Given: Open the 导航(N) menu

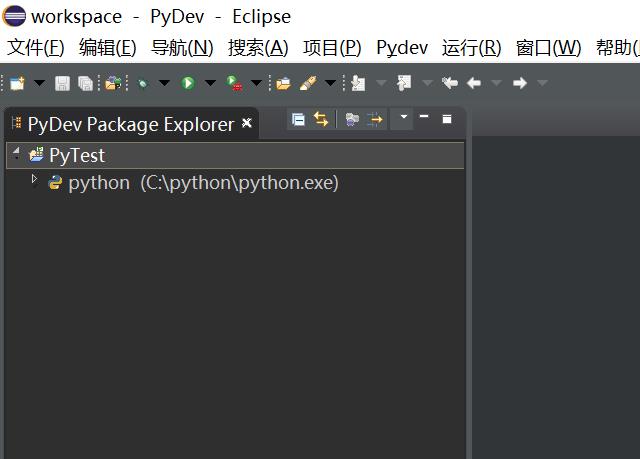Looking at the screenshot, I should 182,48.
